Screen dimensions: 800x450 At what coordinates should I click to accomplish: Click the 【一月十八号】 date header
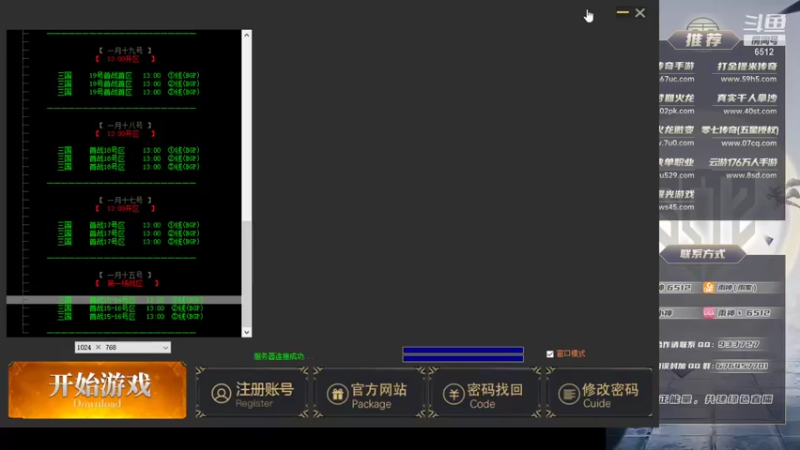tap(125, 125)
